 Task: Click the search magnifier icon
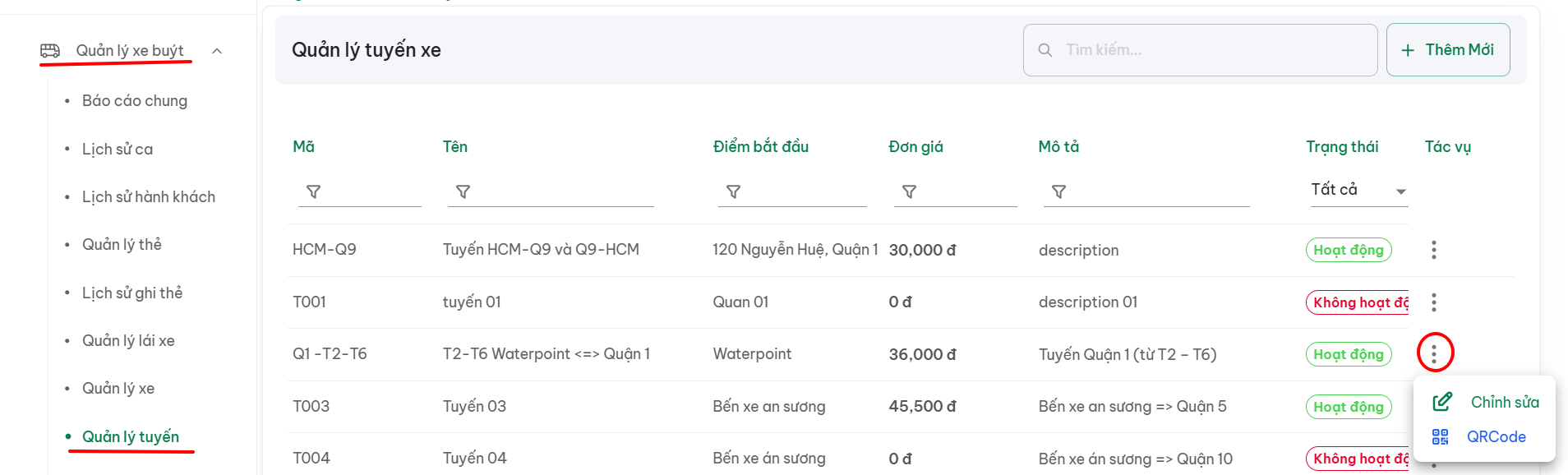pos(1045,50)
